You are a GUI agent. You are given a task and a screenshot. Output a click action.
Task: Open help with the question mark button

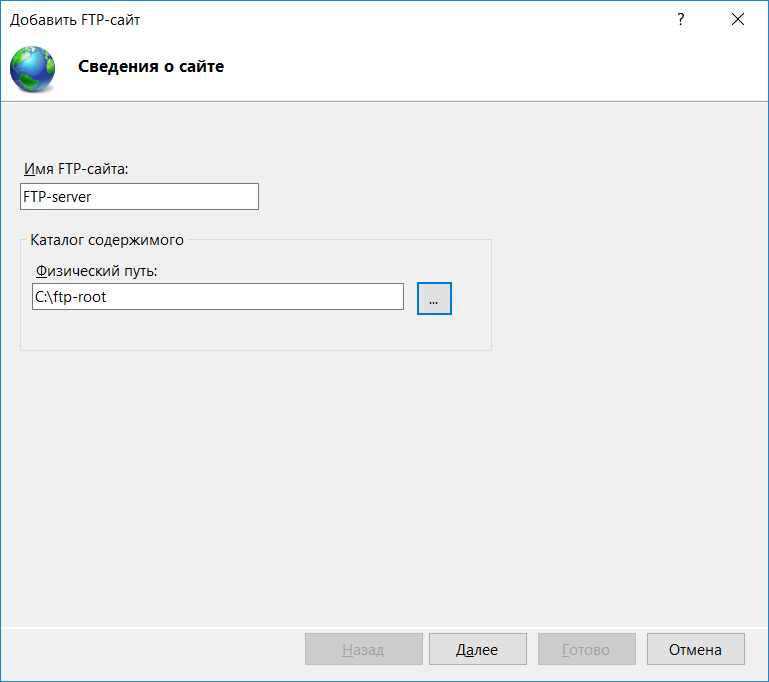680,20
